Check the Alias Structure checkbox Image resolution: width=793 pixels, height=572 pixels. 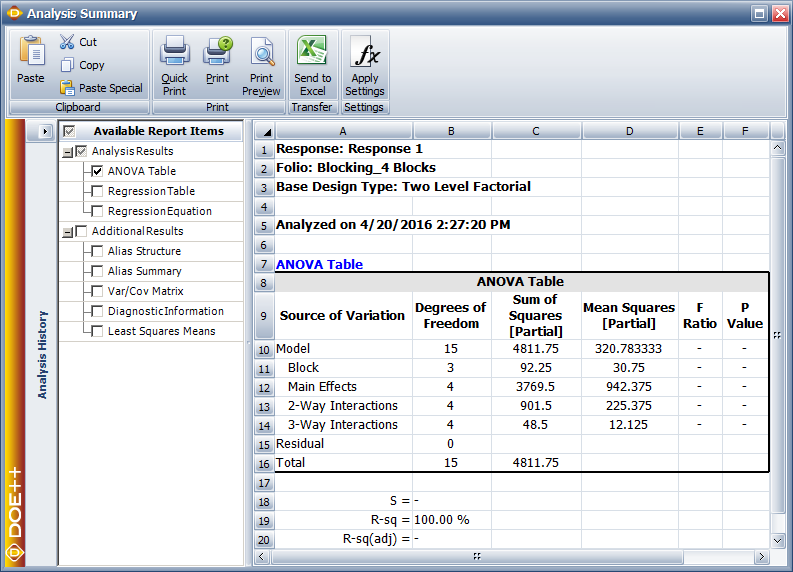click(97, 251)
